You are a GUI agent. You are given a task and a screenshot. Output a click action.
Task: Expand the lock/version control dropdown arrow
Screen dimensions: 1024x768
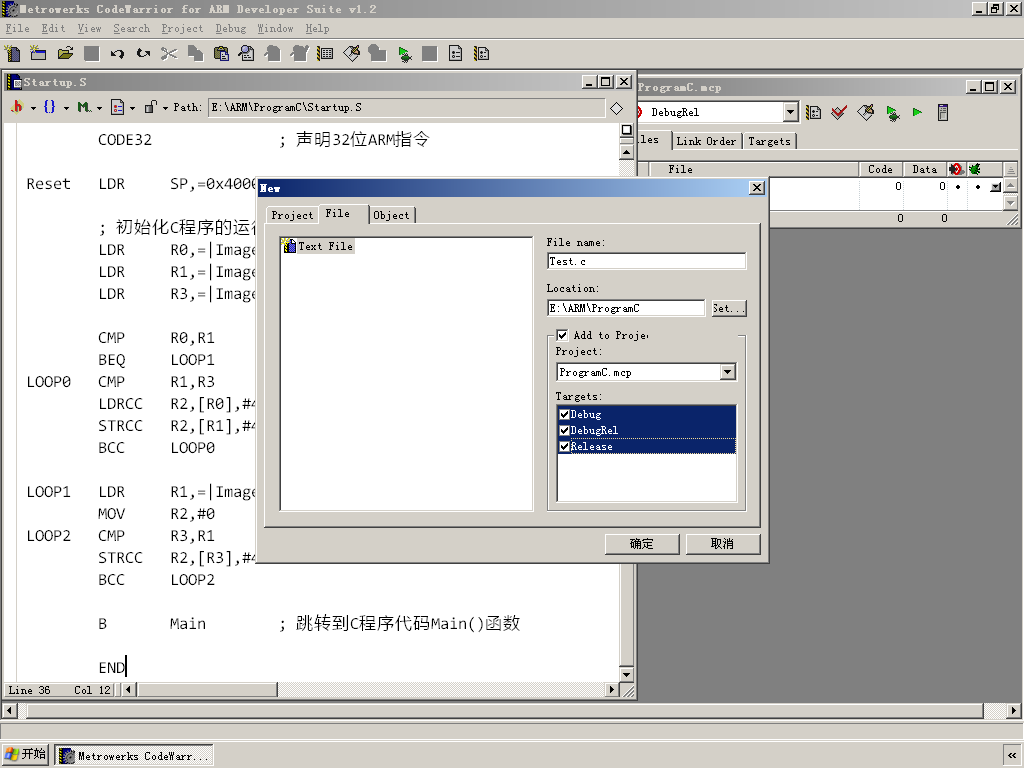click(165, 108)
